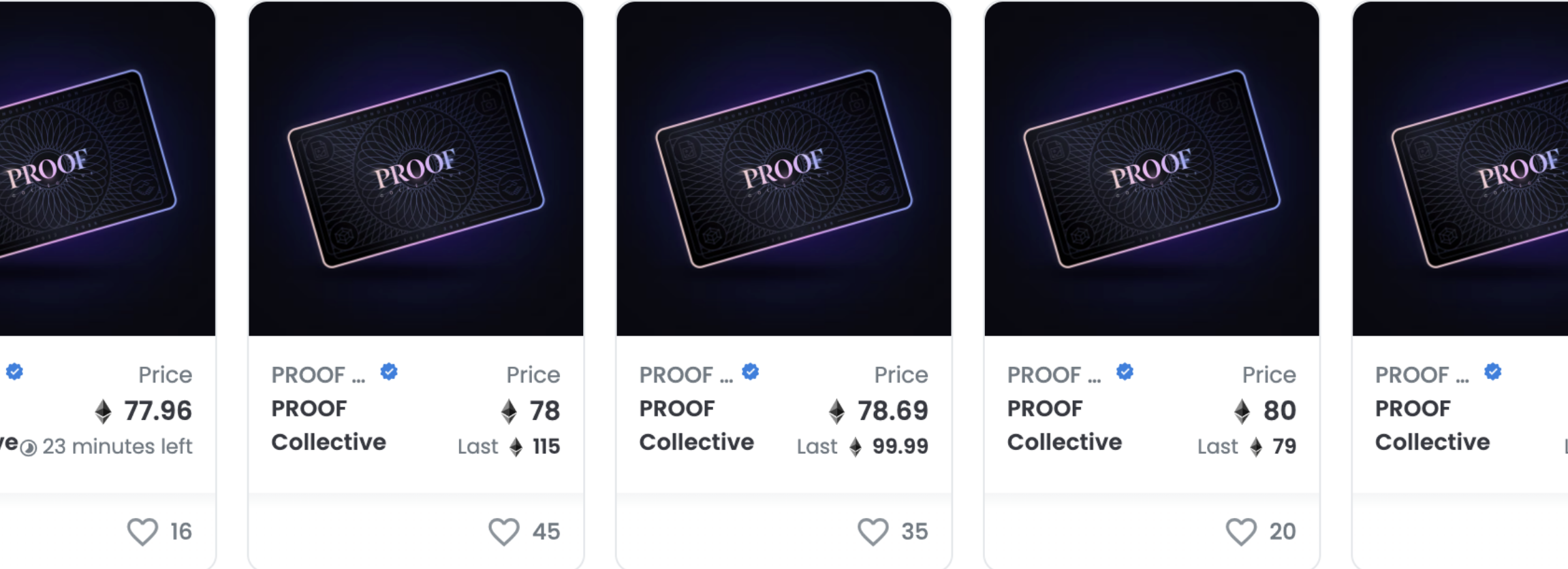Click heart icon showing 35 likes
Screen dimensions: 1568x569
[873, 532]
